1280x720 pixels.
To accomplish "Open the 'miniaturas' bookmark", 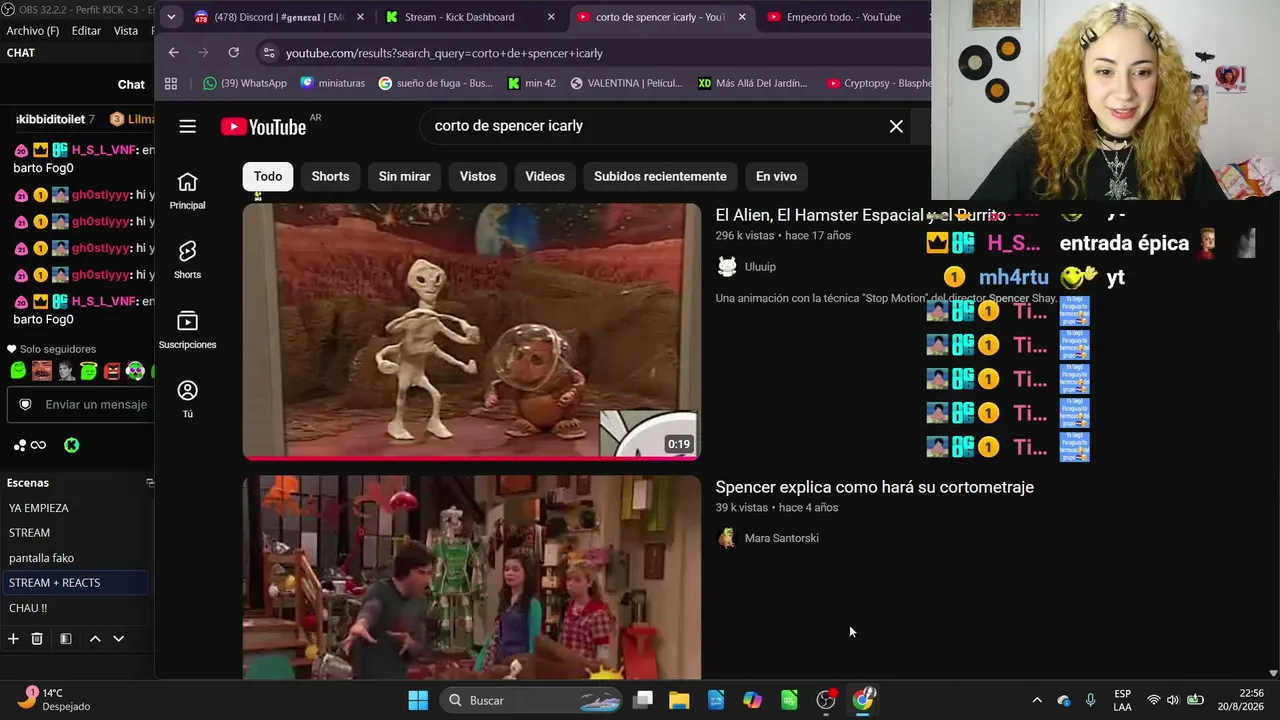I will (333, 83).
